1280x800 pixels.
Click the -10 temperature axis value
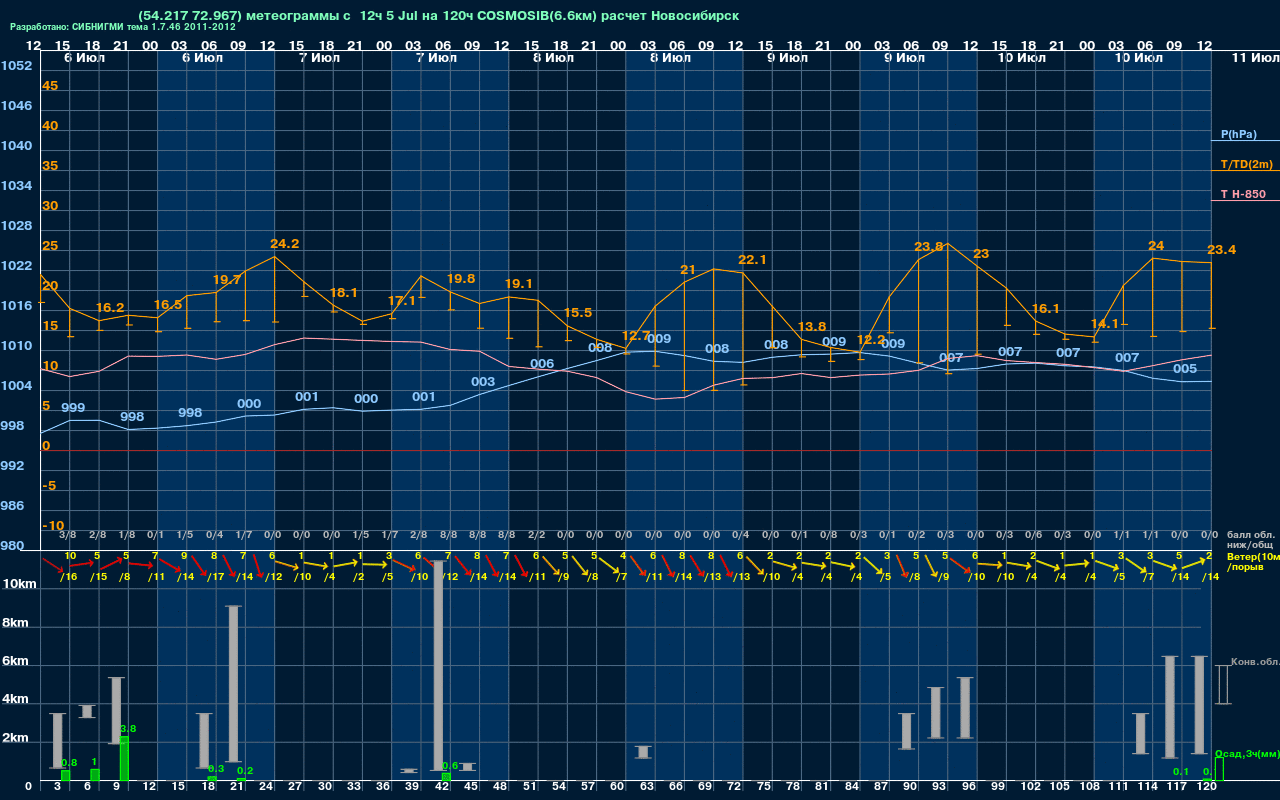pyautogui.click(x=53, y=526)
